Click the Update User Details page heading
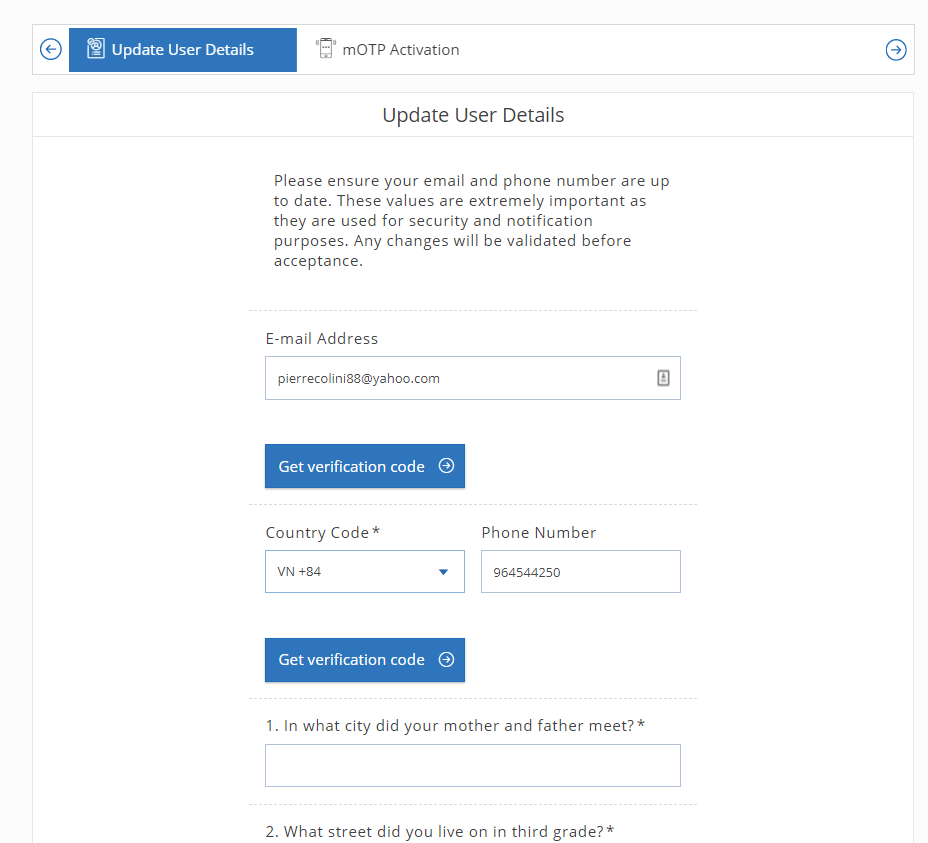 (473, 115)
